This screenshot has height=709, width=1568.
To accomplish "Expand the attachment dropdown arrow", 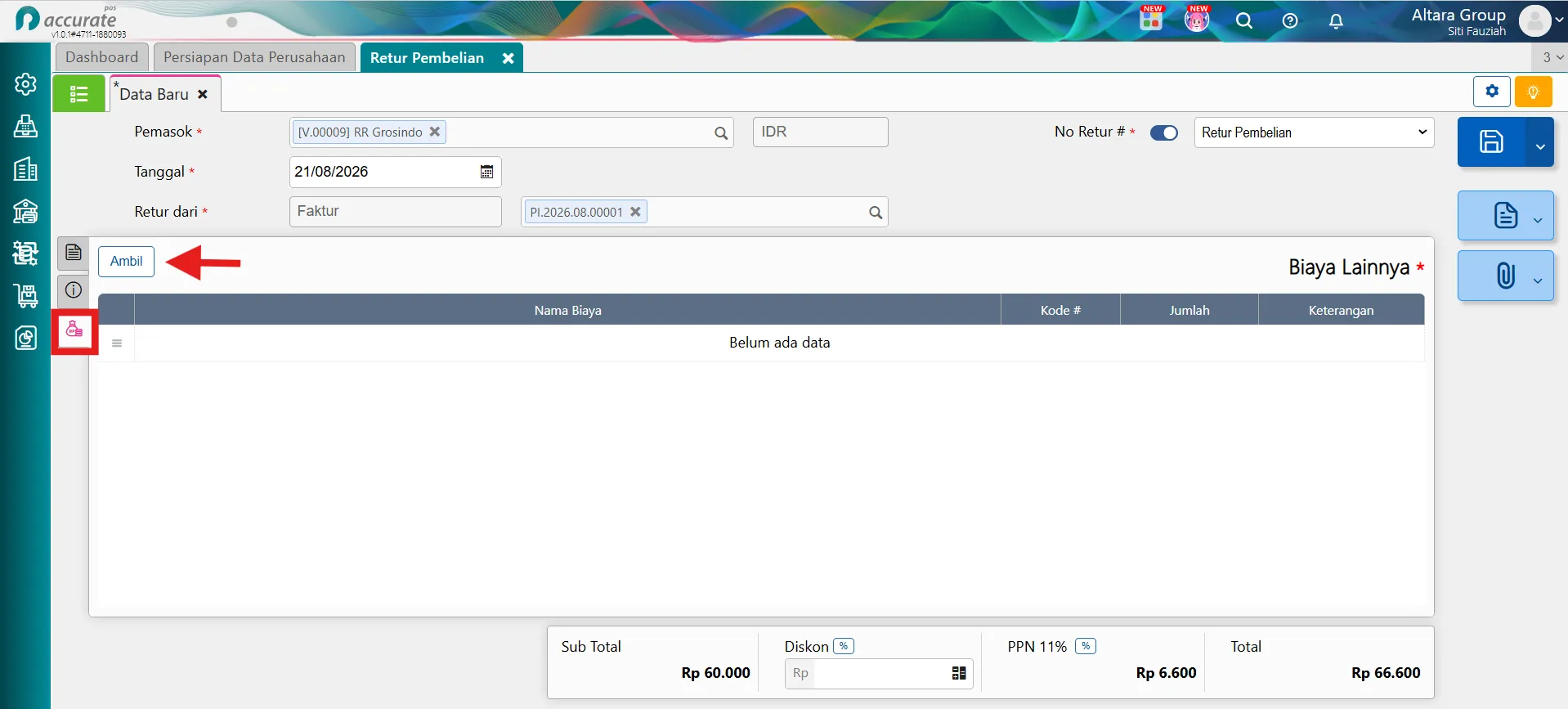I will coord(1538,280).
